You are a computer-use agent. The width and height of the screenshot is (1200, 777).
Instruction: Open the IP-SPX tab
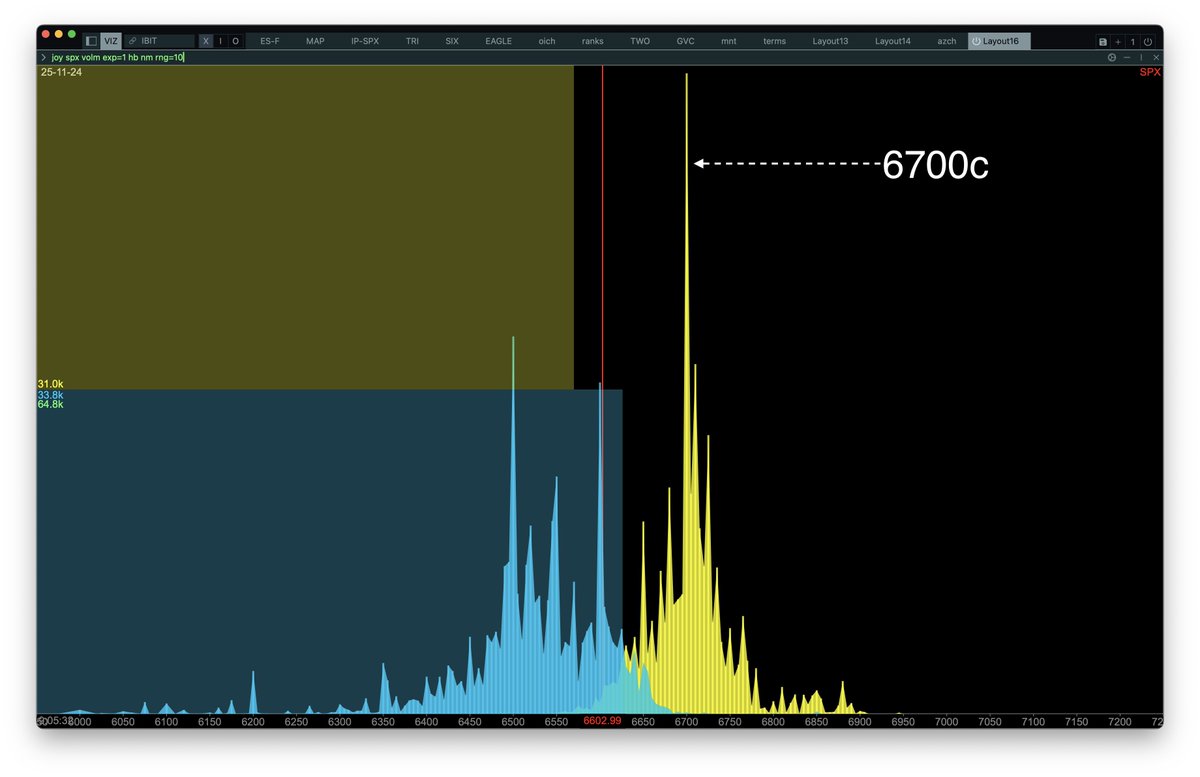coord(364,41)
